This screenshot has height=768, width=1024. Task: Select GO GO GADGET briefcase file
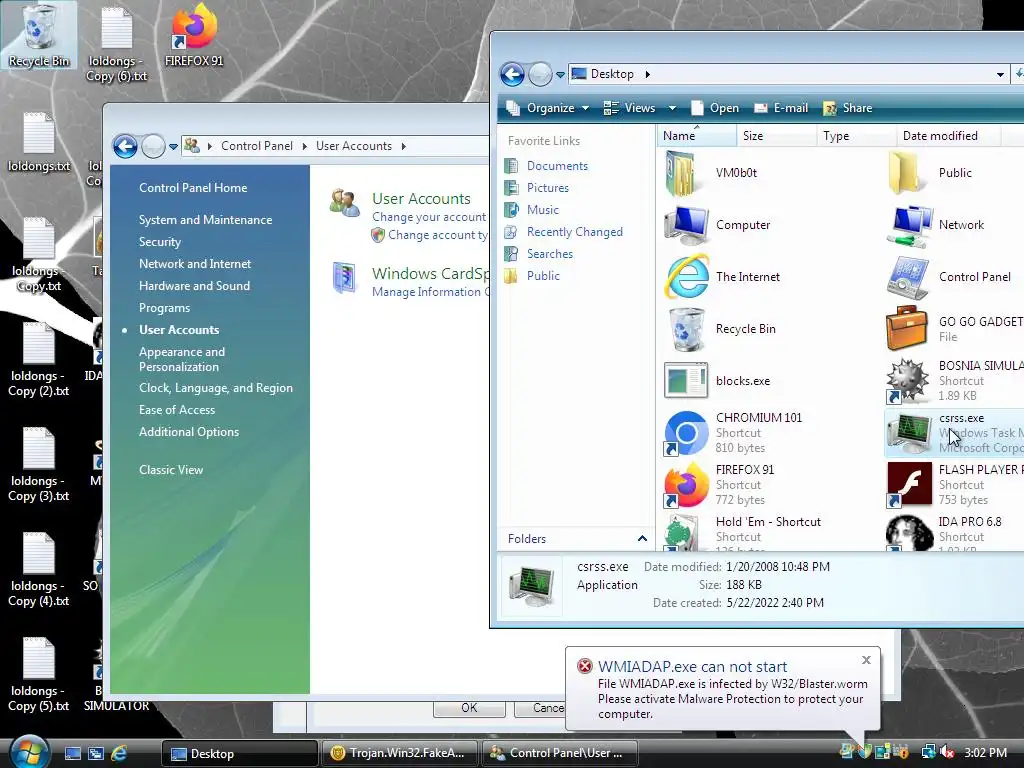pyautogui.click(x=954, y=329)
